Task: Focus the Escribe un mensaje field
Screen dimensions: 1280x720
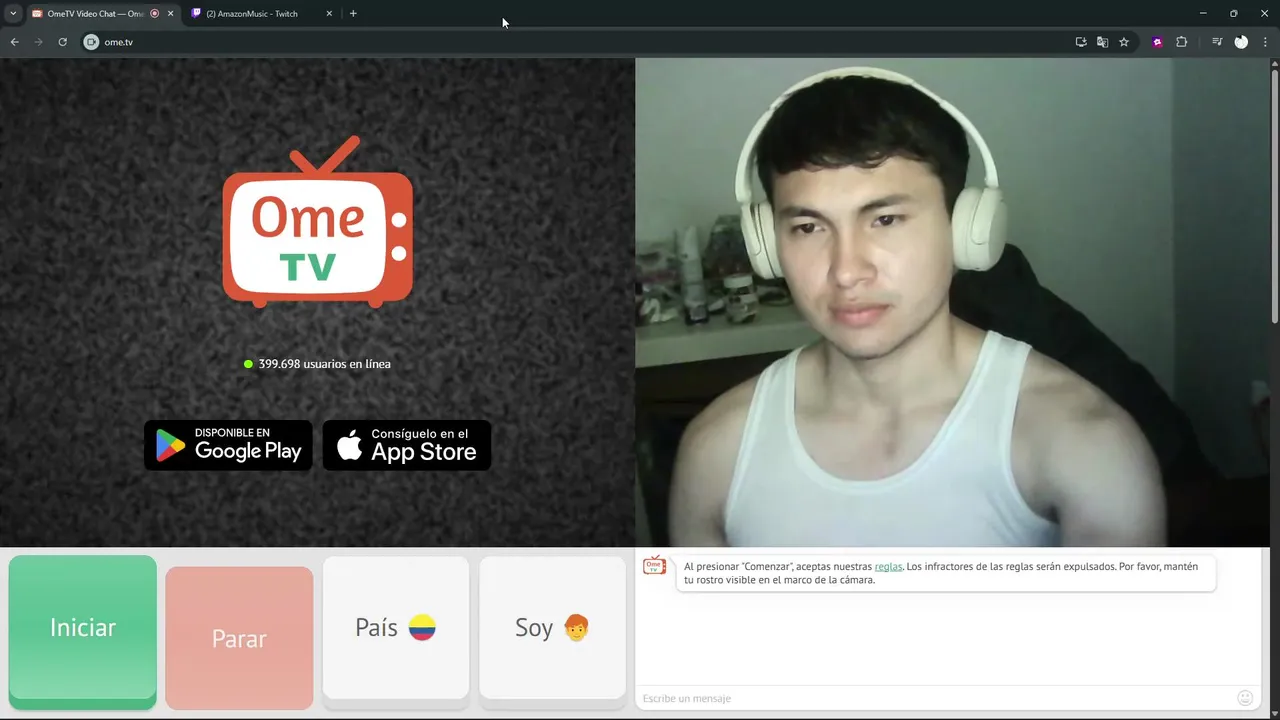Action: 935,698
